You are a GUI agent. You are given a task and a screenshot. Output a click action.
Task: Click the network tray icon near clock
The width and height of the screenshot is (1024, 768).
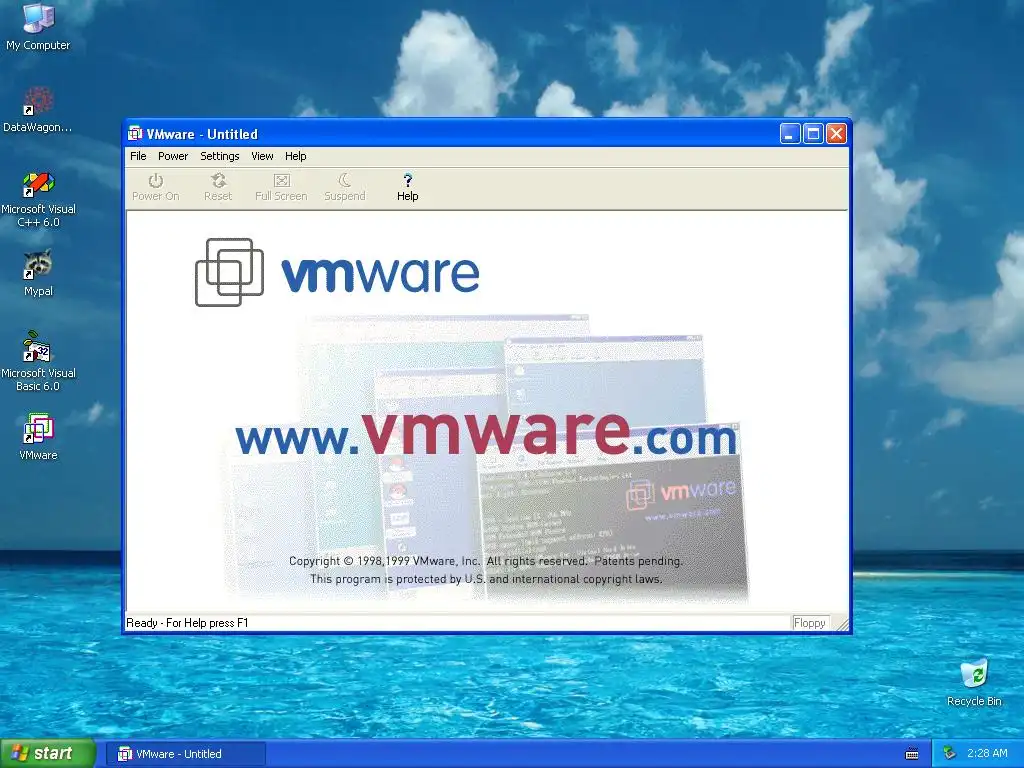[950, 754]
